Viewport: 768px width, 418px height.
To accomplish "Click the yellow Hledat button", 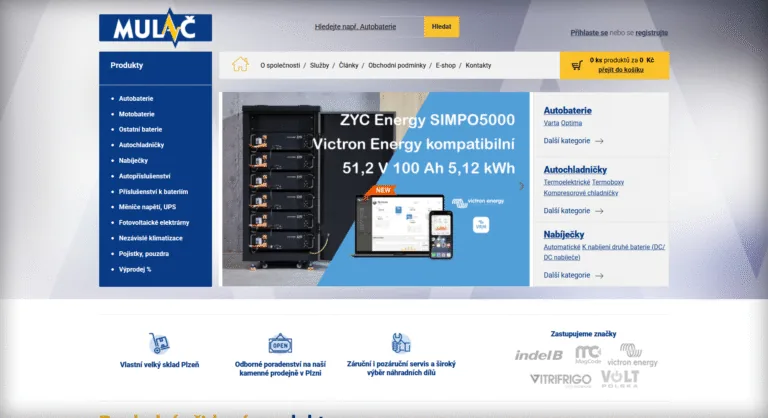I will (441, 26).
